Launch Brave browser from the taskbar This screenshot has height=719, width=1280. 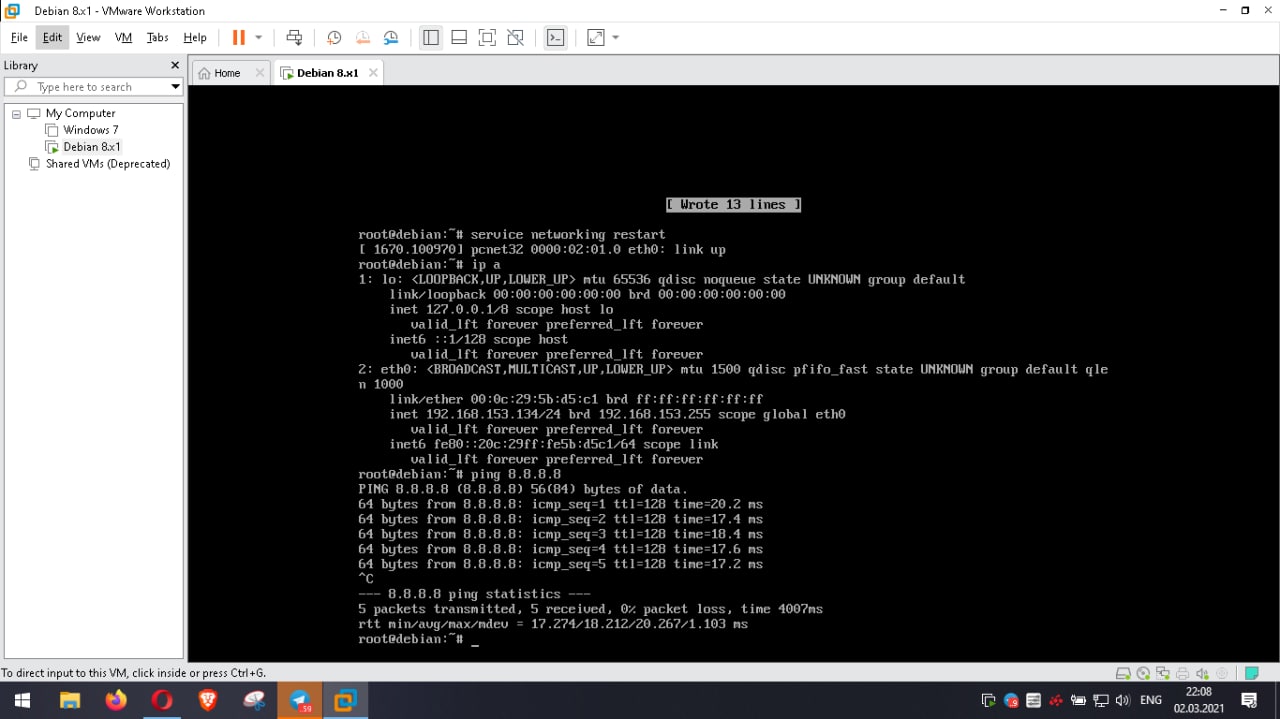(208, 700)
